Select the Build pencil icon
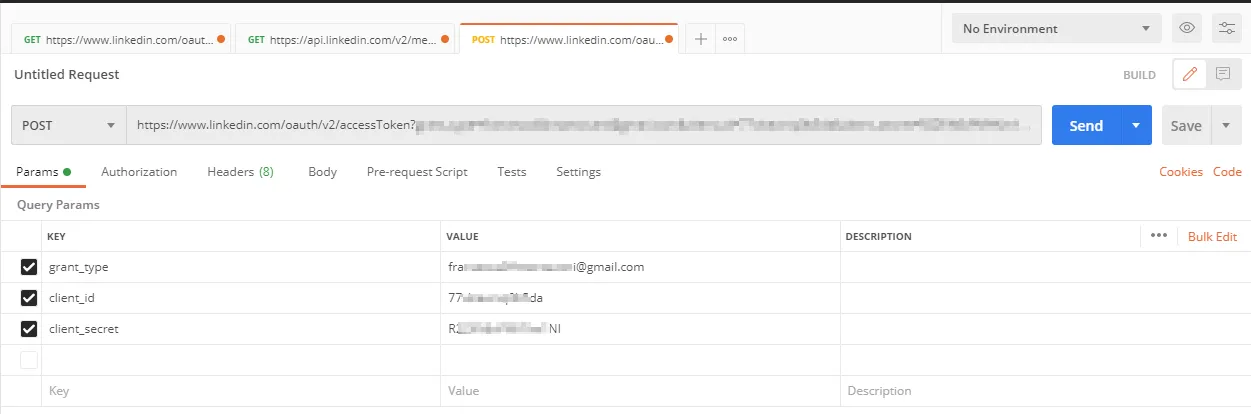Viewport: 1251px width, 414px height. pos(1188,74)
